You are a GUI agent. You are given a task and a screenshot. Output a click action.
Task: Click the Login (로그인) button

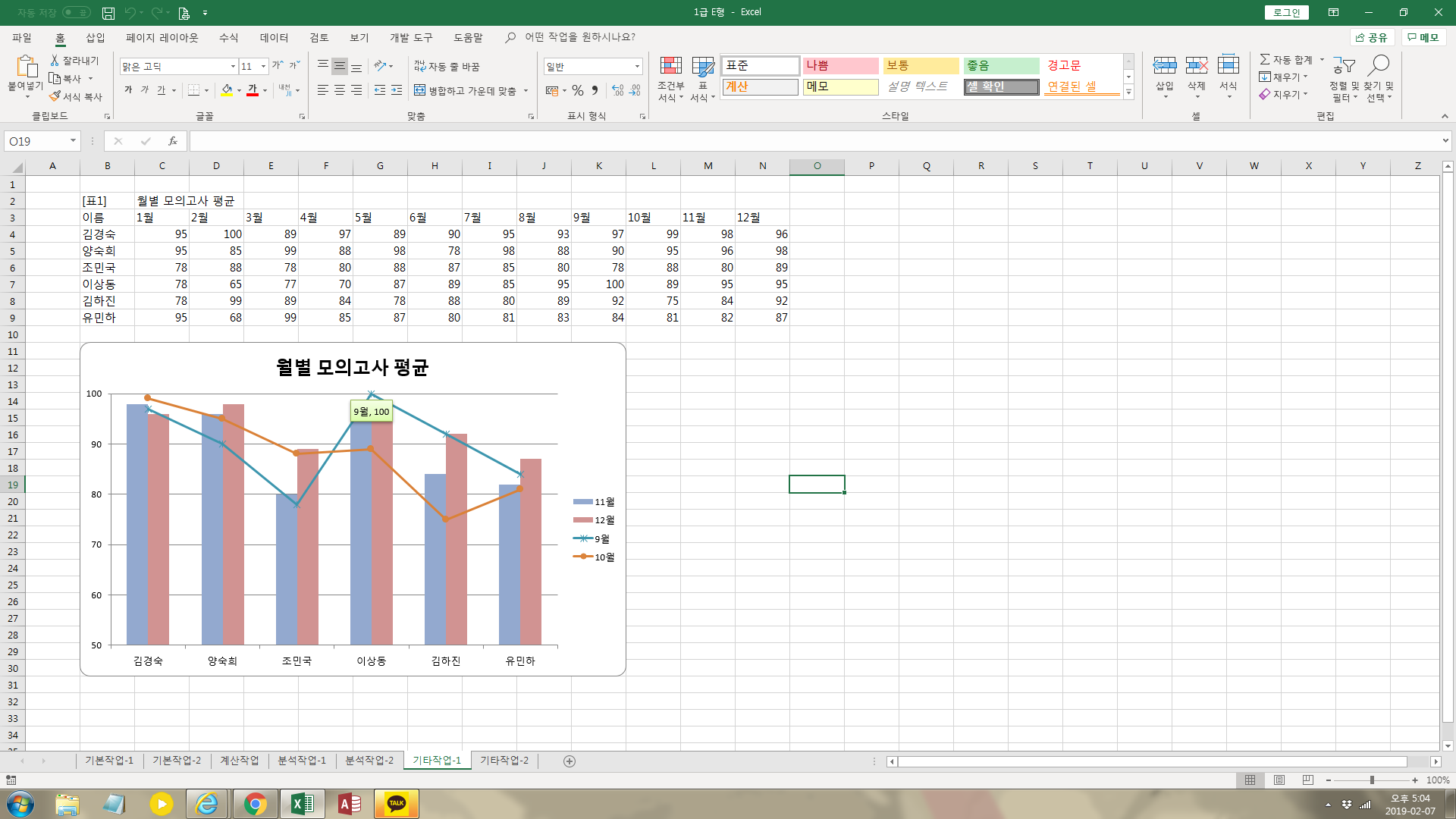[1286, 12]
